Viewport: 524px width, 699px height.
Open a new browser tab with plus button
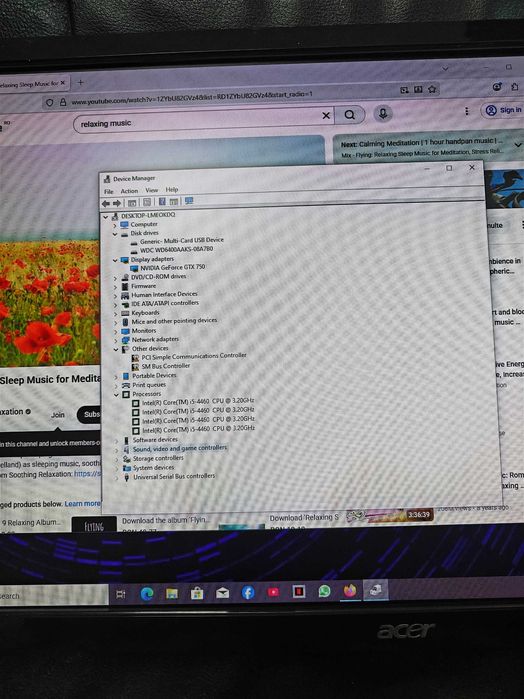pyautogui.click(x=81, y=82)
